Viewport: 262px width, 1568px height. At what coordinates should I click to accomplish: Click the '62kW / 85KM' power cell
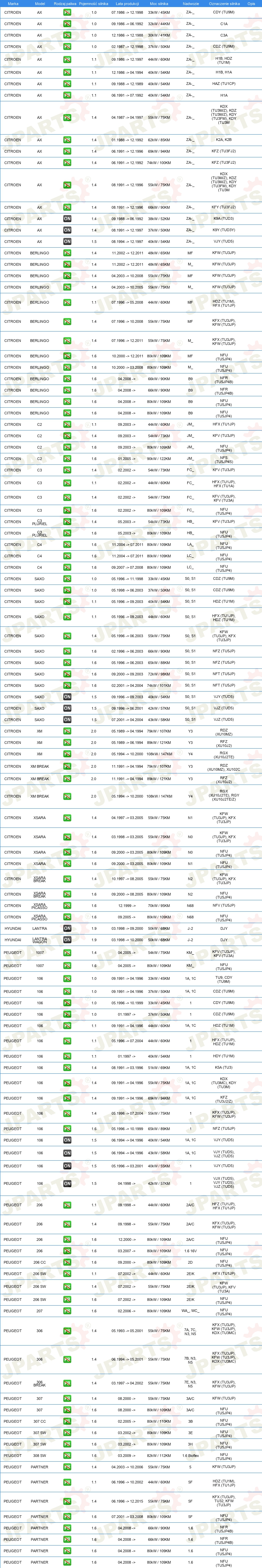pos(159,140)
